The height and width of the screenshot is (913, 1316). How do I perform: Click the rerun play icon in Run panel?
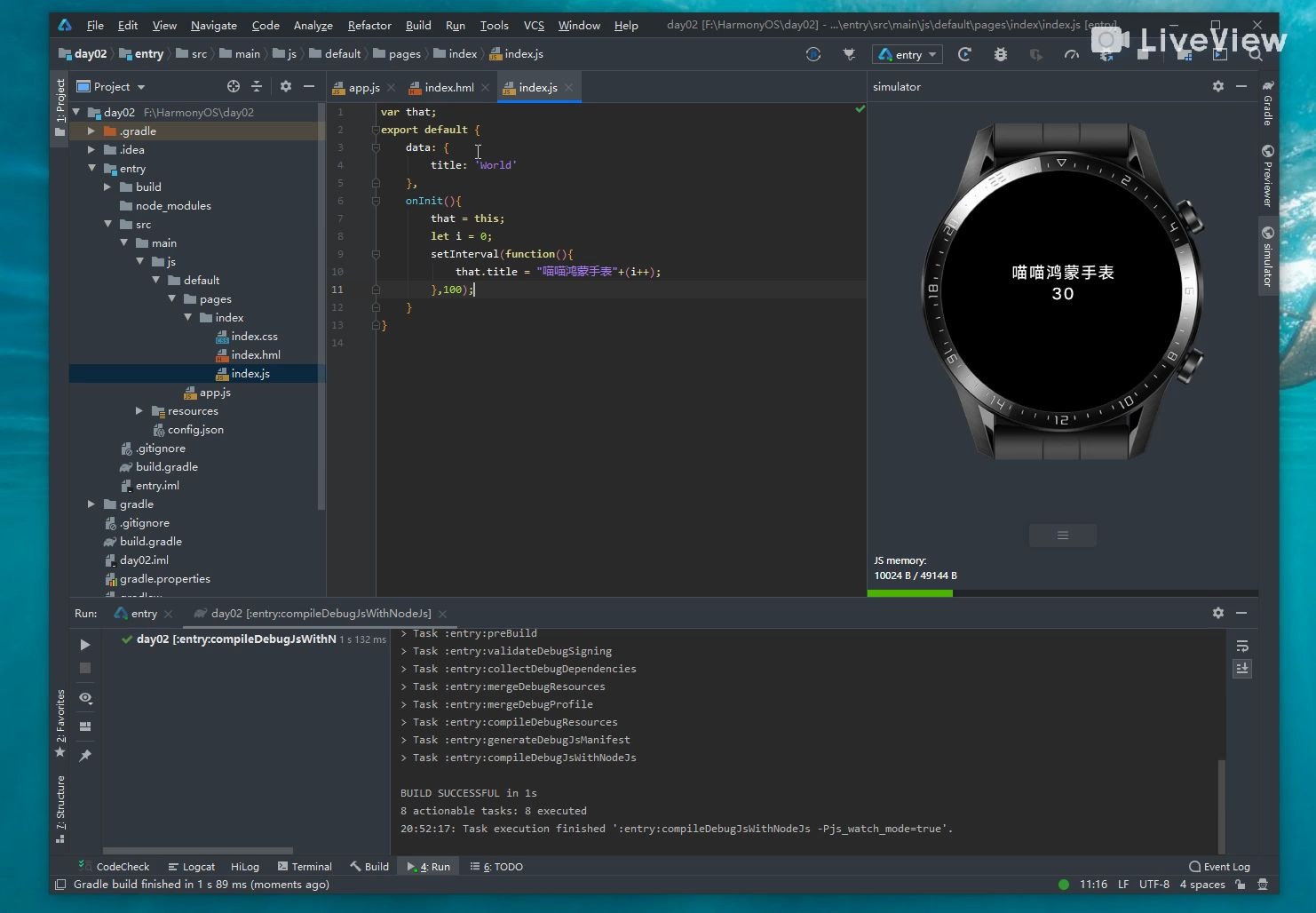[x=85, y=645]
